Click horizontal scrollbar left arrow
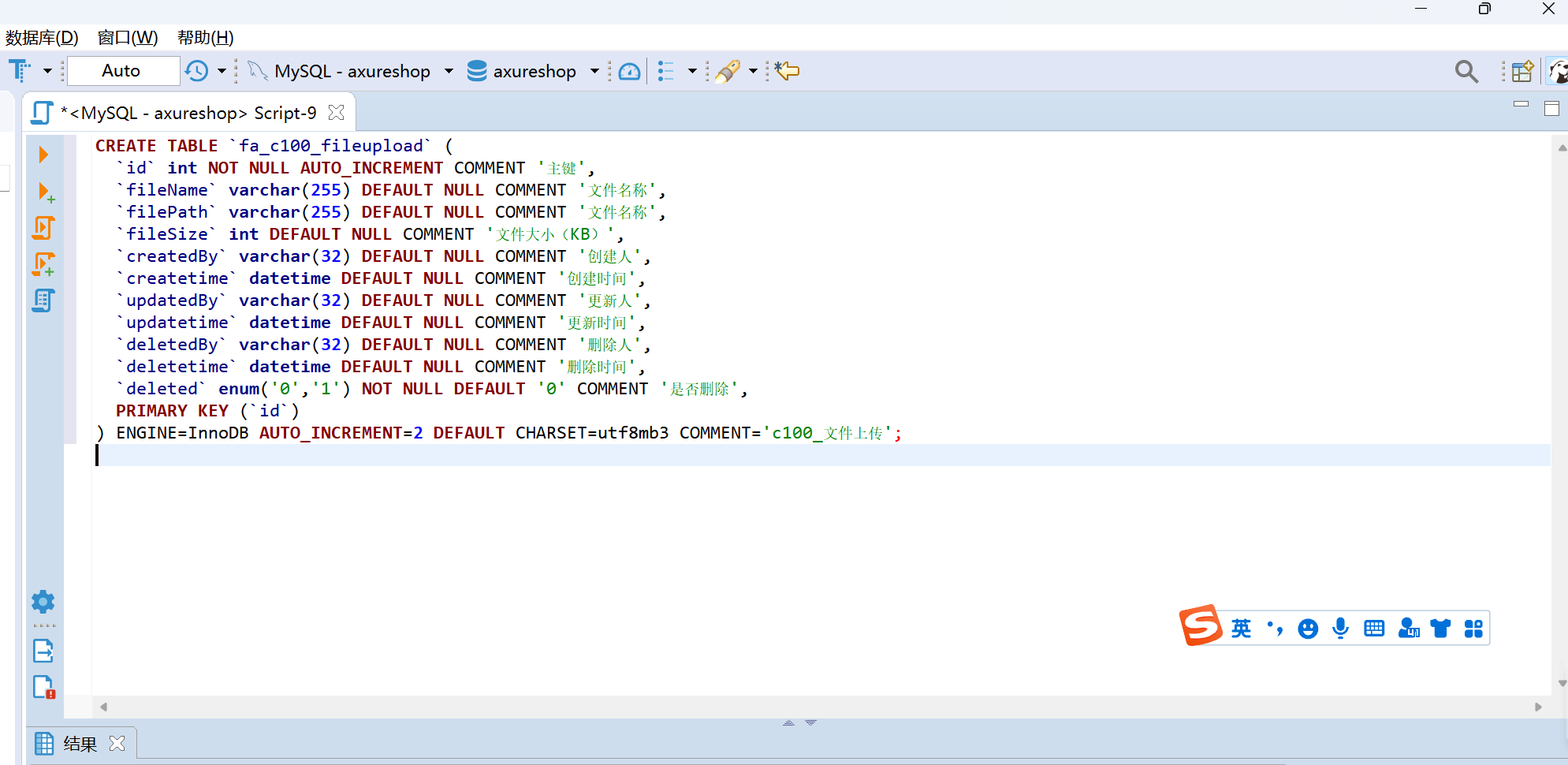 tap(103, 707)
